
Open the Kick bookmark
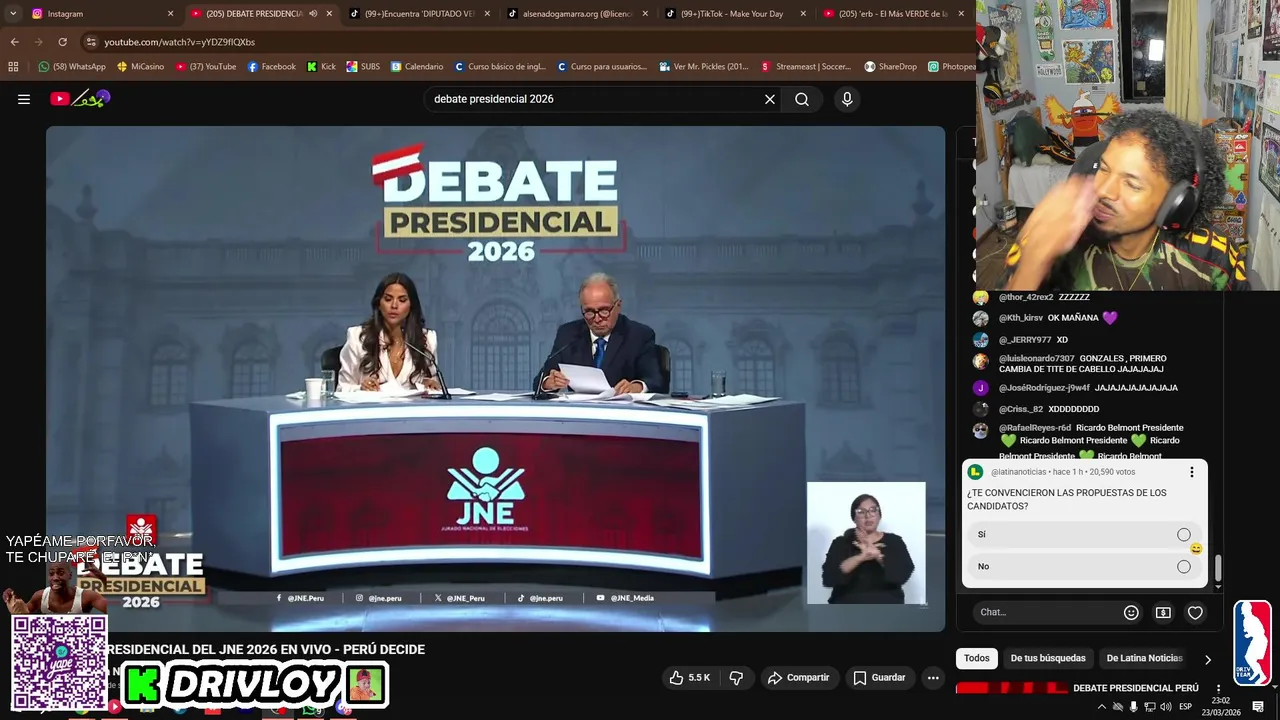321,67
